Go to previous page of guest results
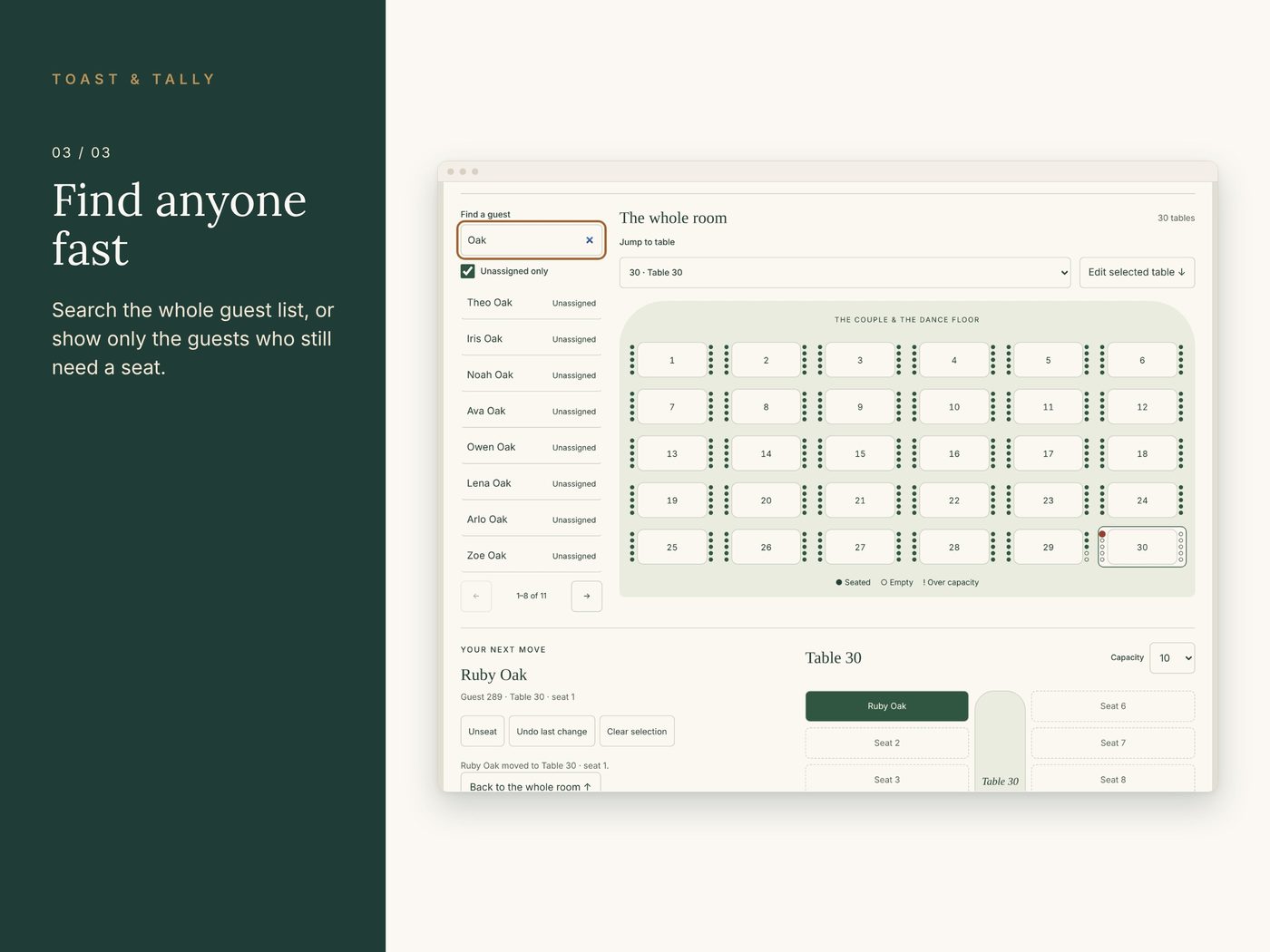The height and width of the screenshot is (952, 1270). tap(476, 596)
